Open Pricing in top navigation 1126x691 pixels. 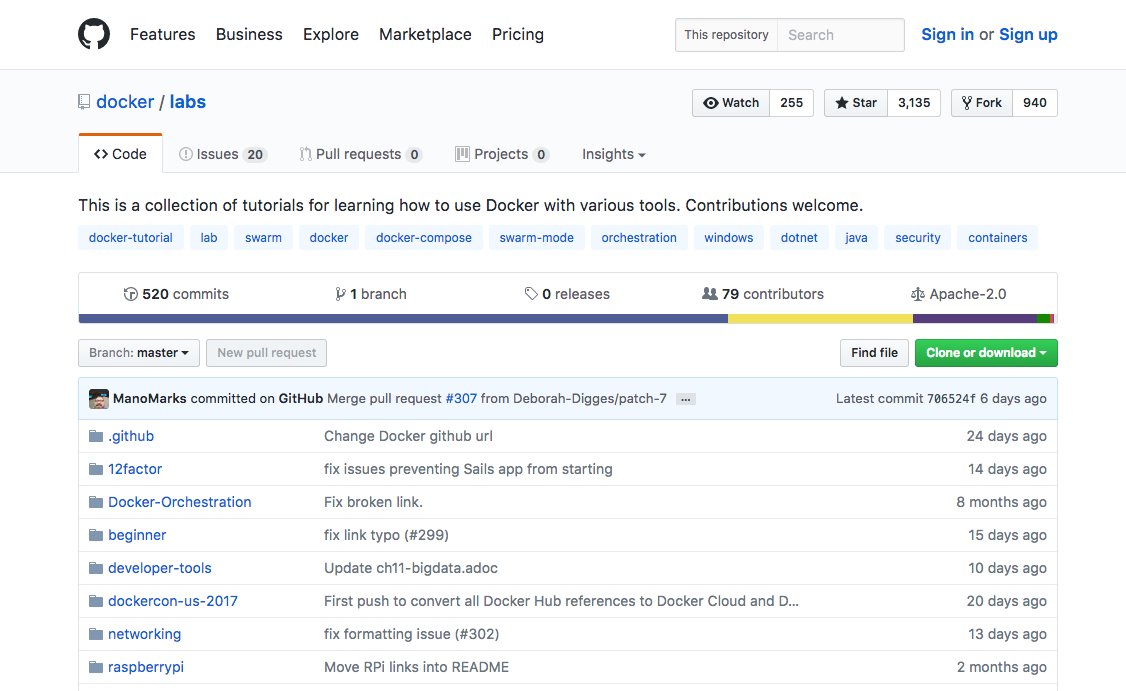tap(518, 34)
